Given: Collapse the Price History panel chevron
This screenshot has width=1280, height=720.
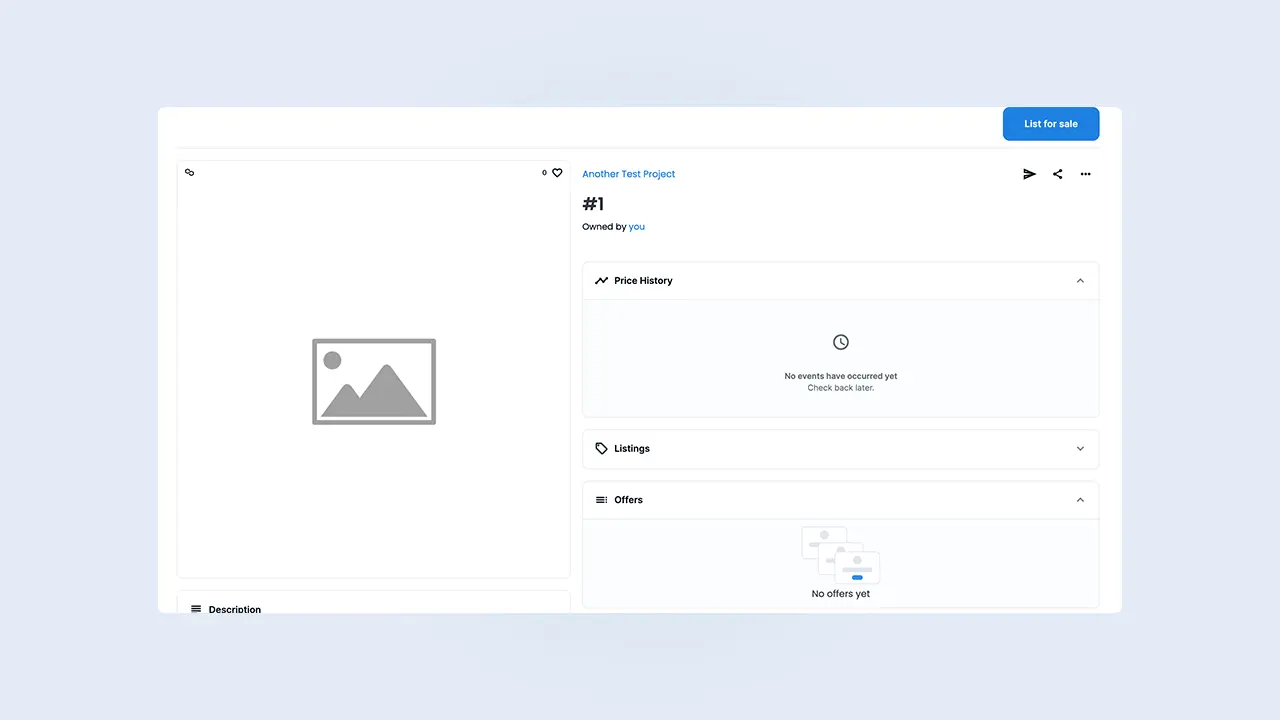Looking at the screenshot, I should [x=1080, y=281].
